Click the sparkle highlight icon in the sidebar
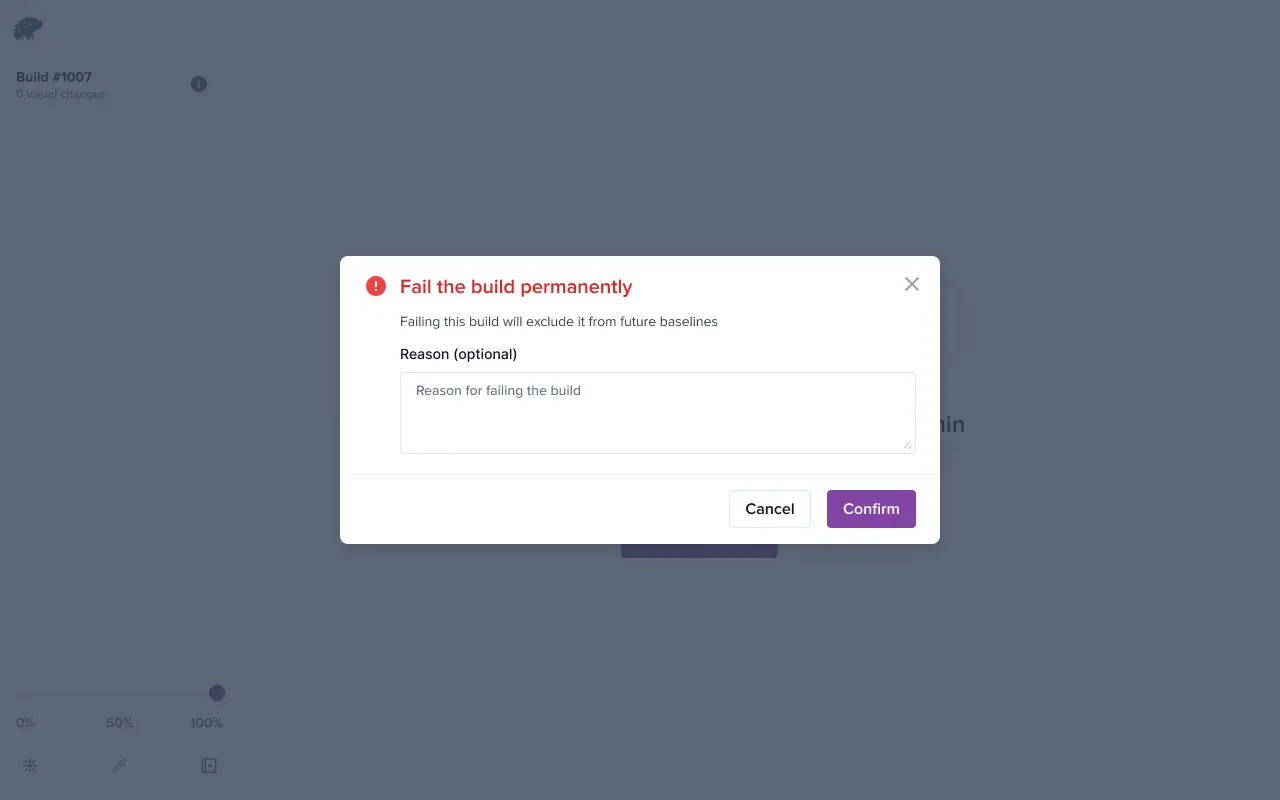This screenshot has height=800, width=1280. pos(30,766)
